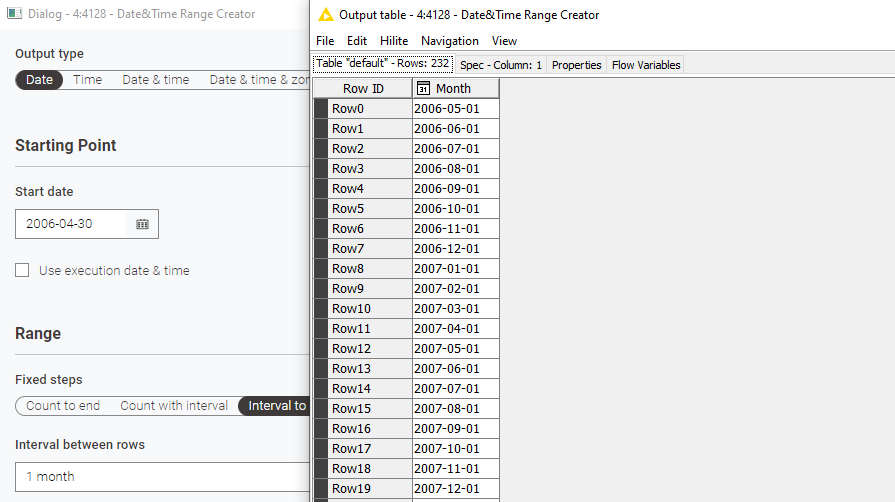Switch to the Flow Variables tab

pyautogui.click(x=646, y=65)
